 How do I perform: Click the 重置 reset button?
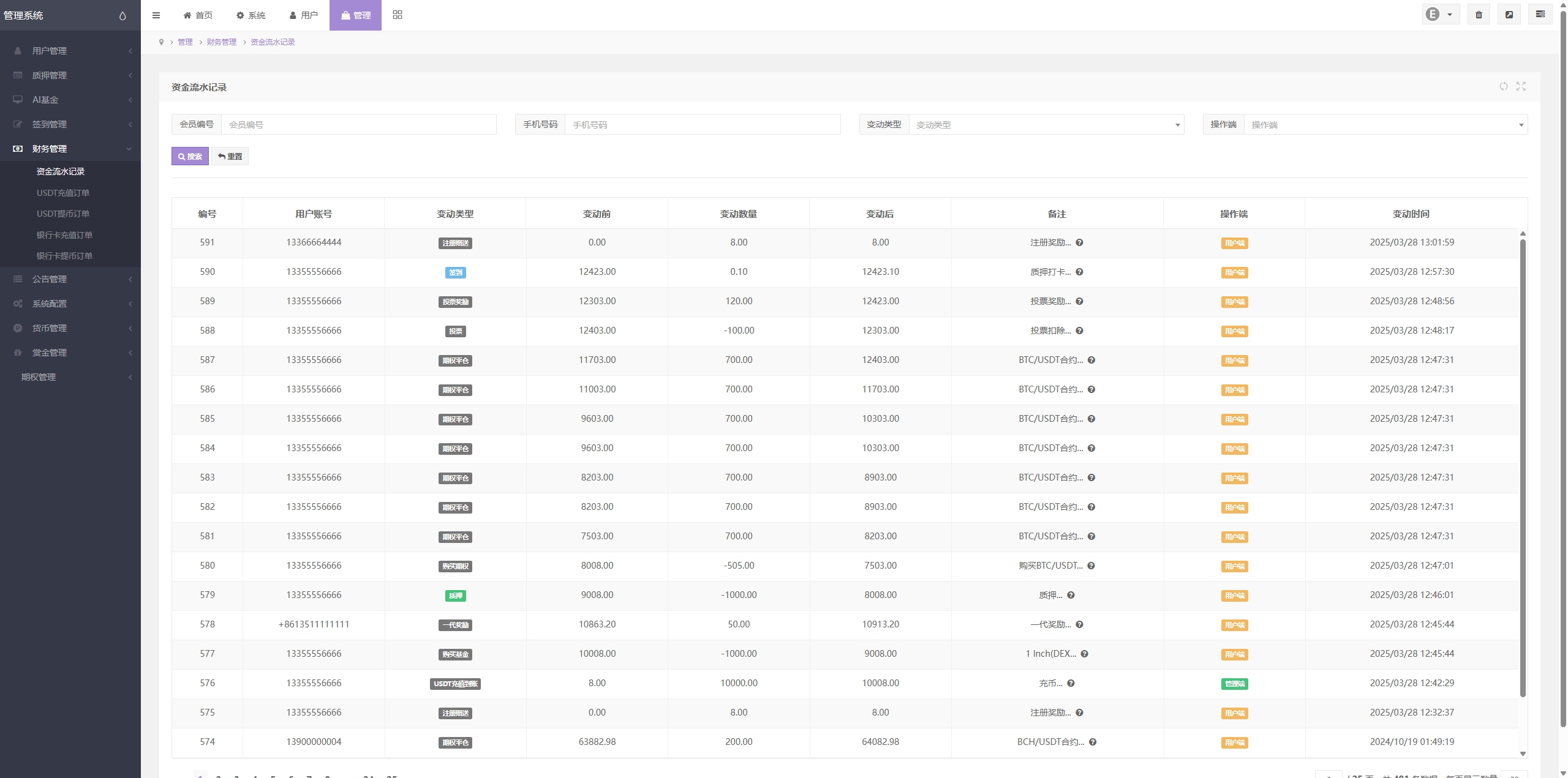(230, 156)
